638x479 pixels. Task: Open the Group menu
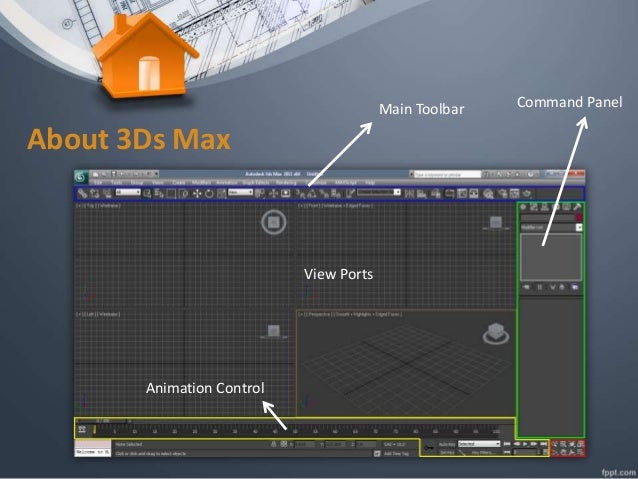pyautogui.click(x=136, y=182)
